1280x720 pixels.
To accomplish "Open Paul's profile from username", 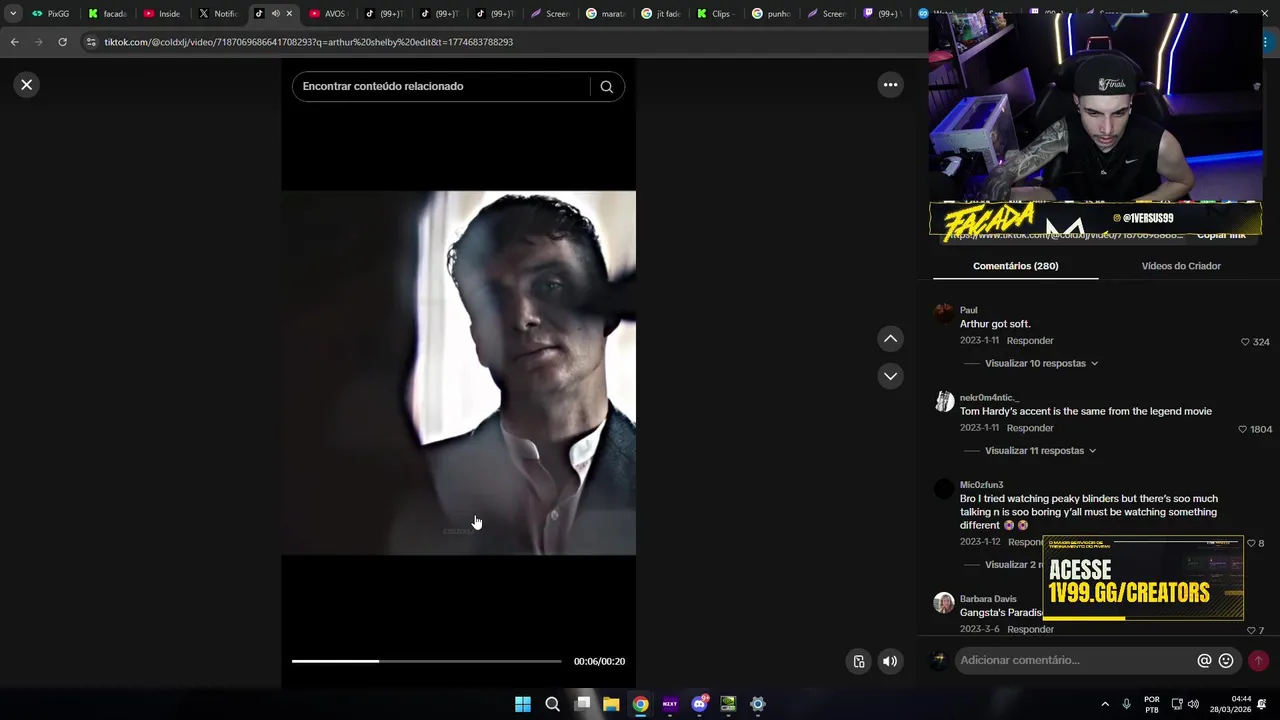I will point(969,311).
